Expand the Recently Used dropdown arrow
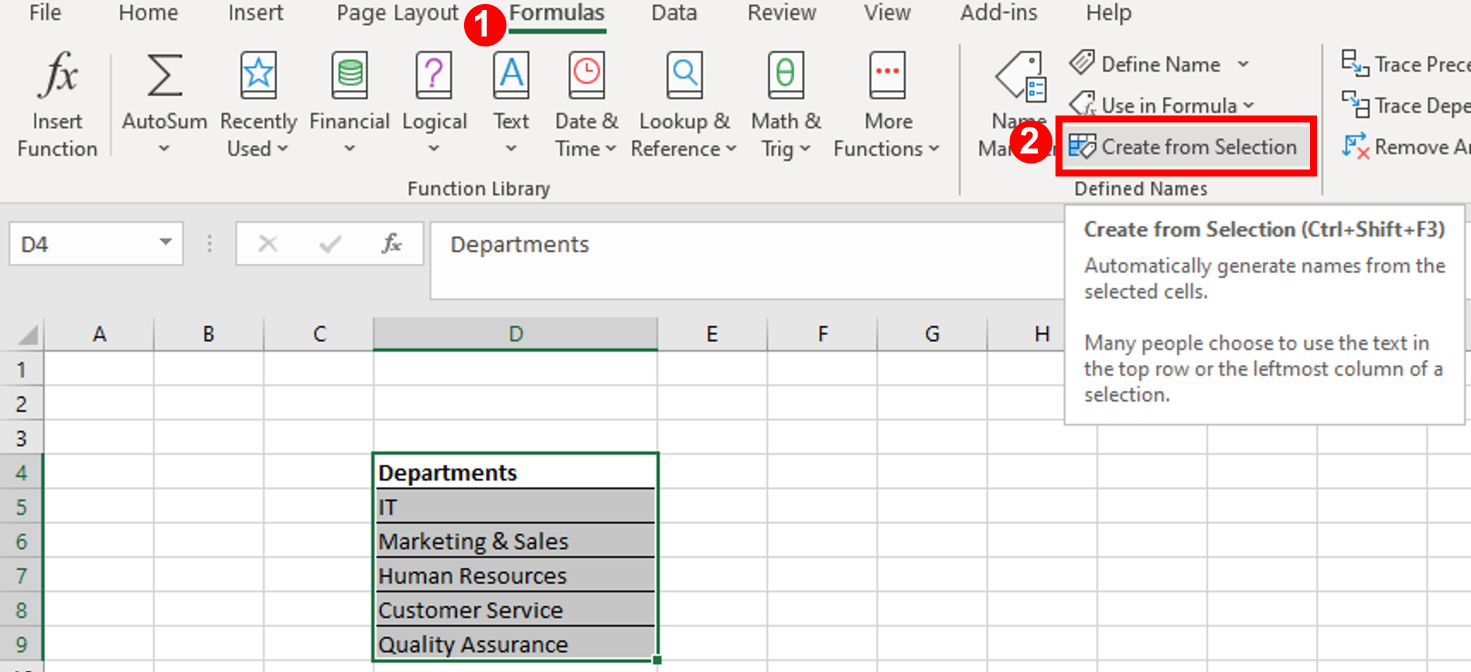 pyautogui.click(x=282, y=149)
